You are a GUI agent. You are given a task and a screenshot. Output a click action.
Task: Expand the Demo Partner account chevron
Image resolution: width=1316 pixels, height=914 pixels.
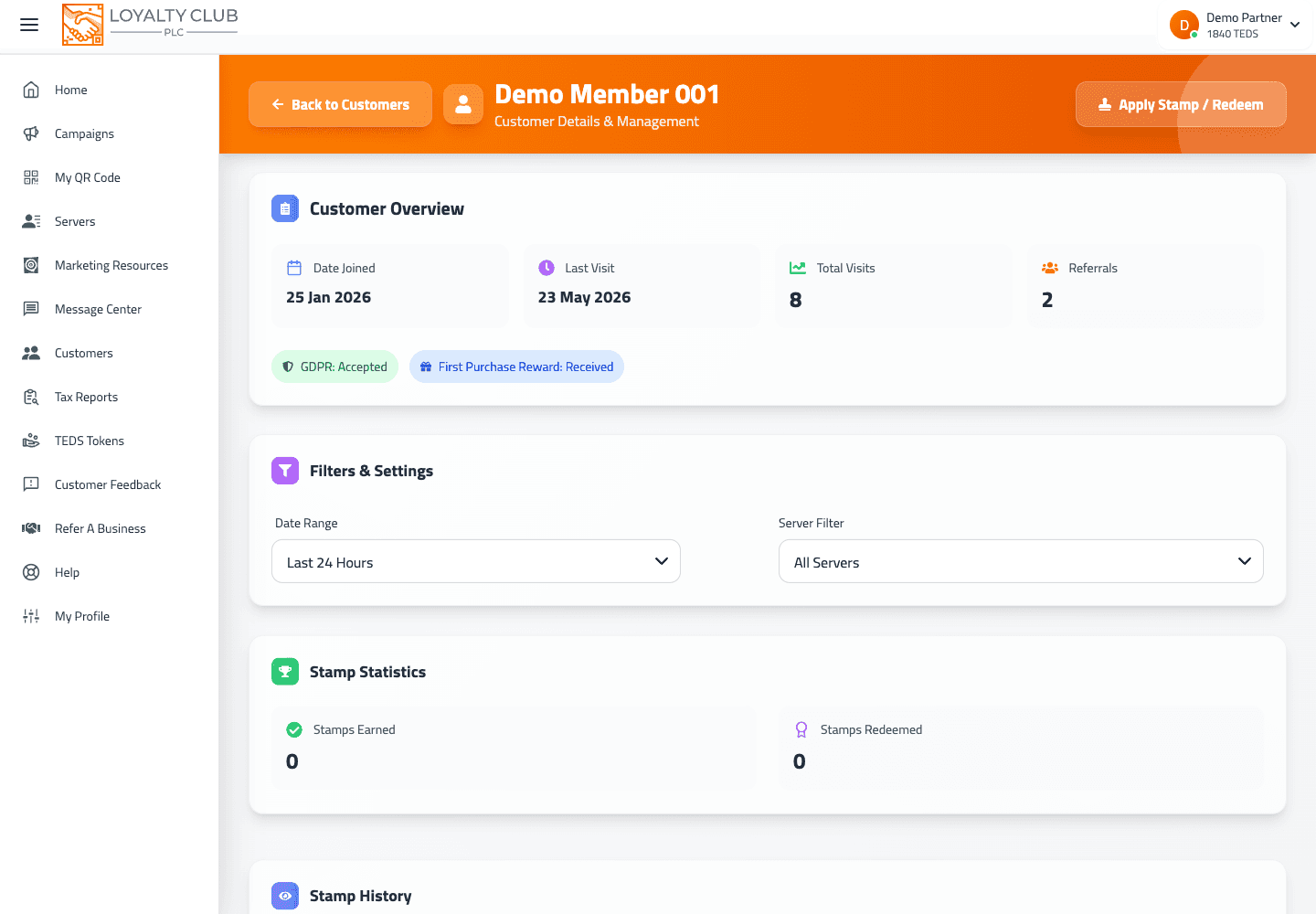[x=1295, y=25]
